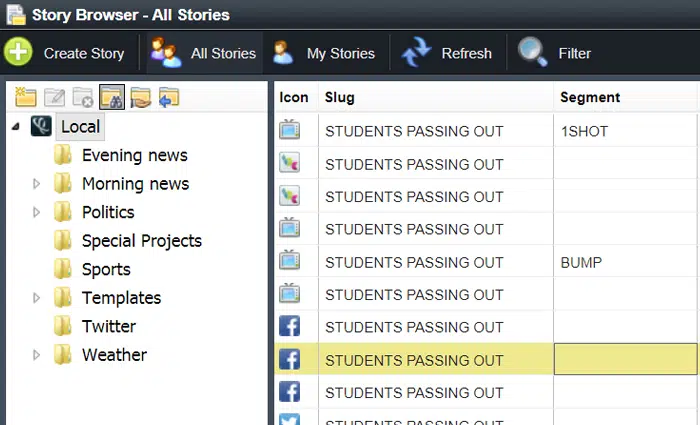Click the highlighted yellow slug STUDENTS PASSING OUT
The image size is (700, 425).
coord(414,360)
